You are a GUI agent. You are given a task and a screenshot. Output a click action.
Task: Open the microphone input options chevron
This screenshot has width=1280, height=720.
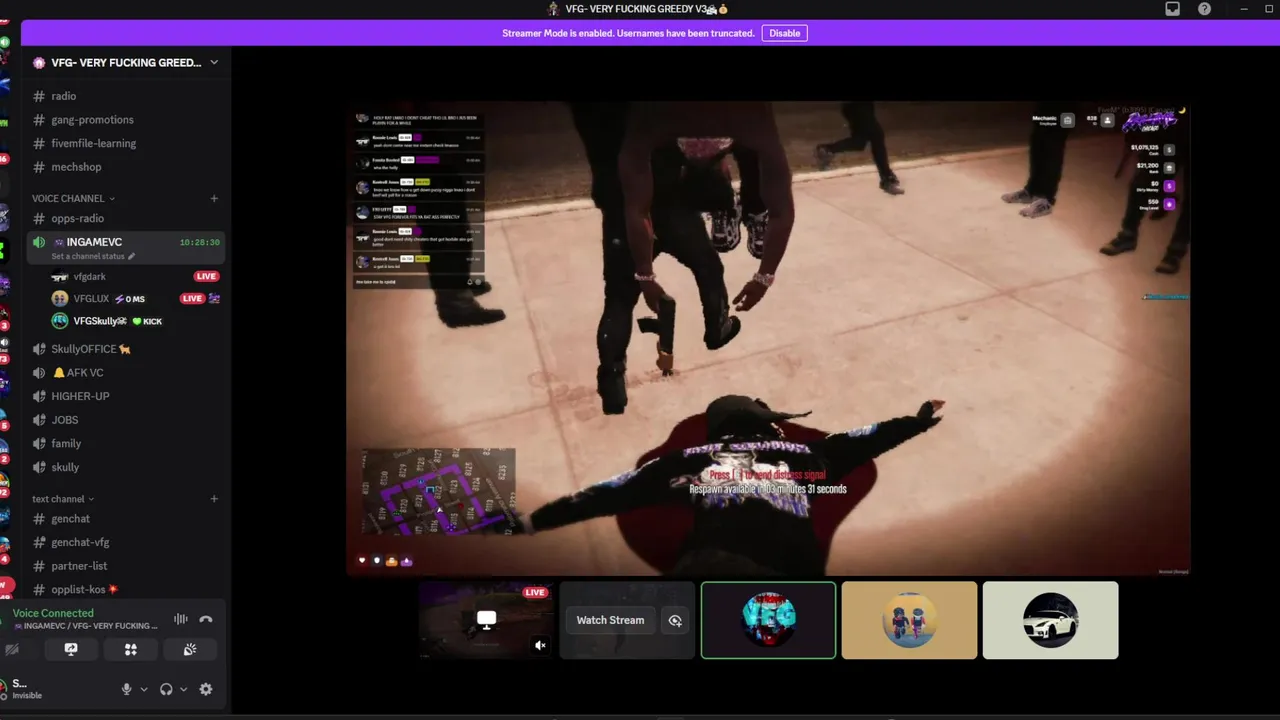pos(144,689)
